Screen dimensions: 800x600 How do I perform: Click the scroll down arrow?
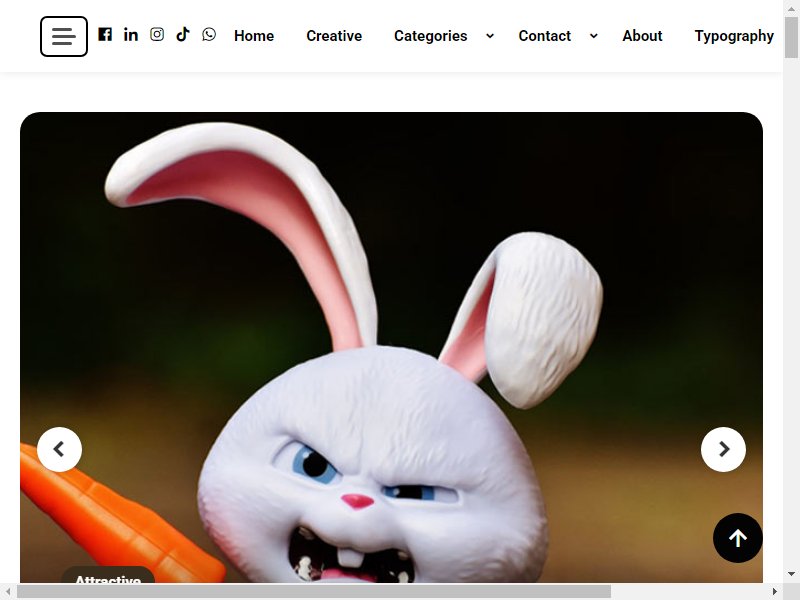coord(791,574)
